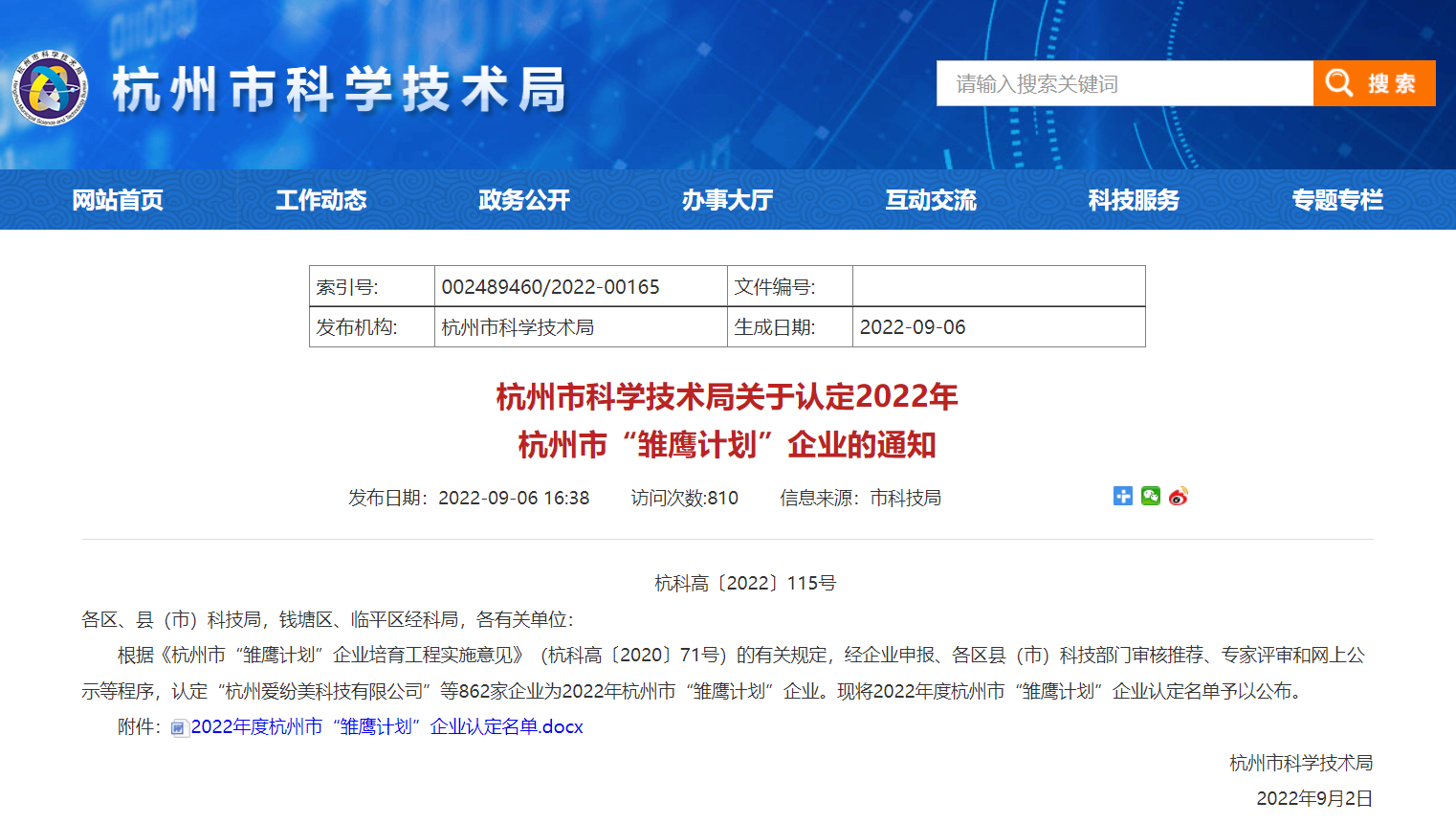
Task: Click the 生成日期 label cell
Action: 790,327
